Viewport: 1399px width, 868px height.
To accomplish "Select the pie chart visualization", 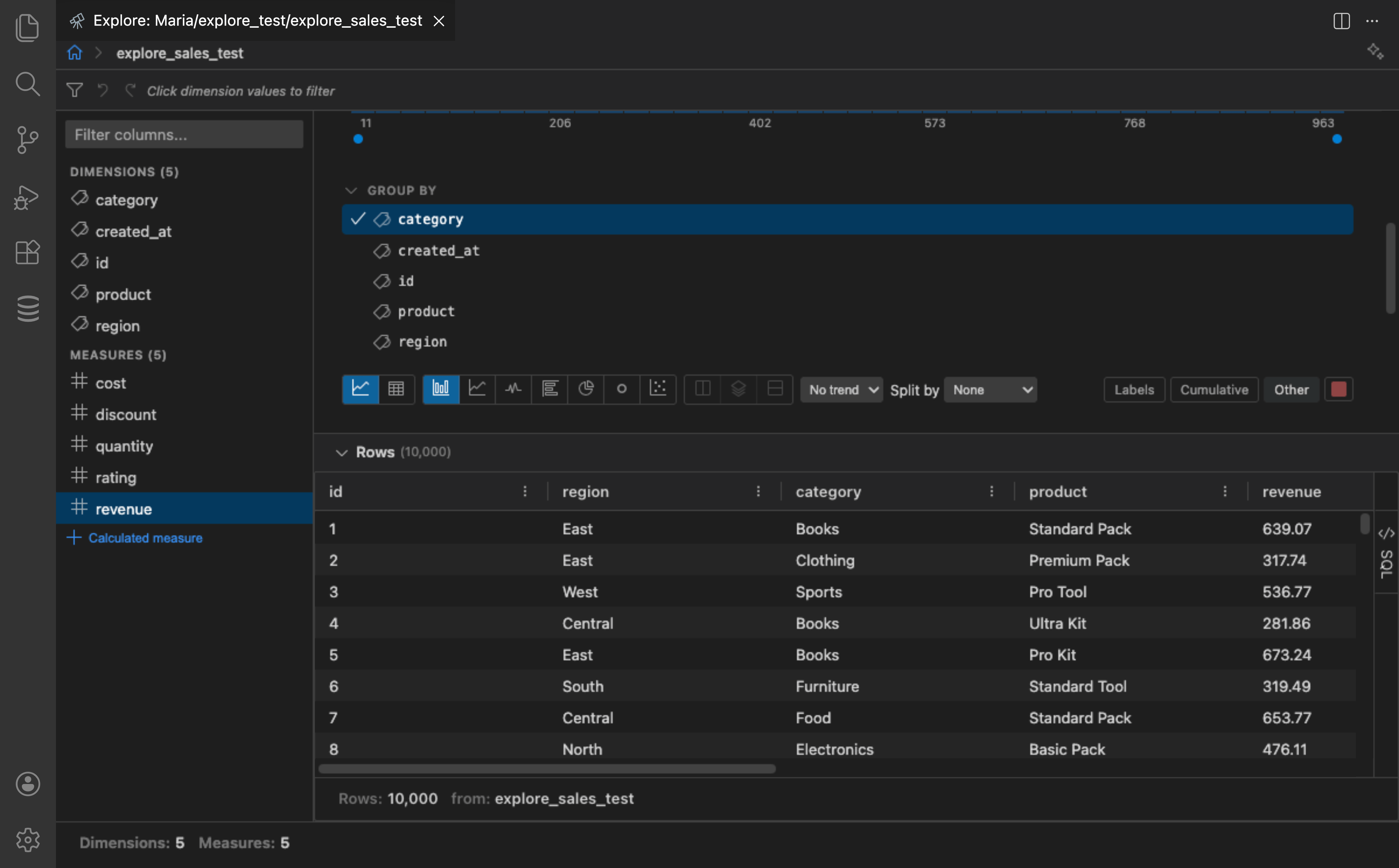I will pyautogui.click(x=586, y=389).
